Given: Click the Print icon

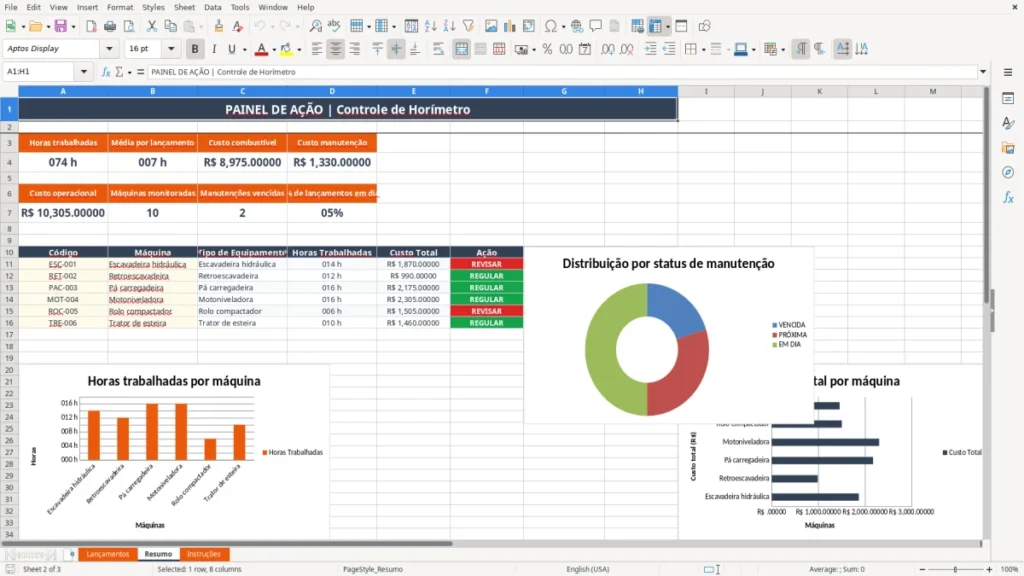Looking at the screenshot, I should click(110, 26).
